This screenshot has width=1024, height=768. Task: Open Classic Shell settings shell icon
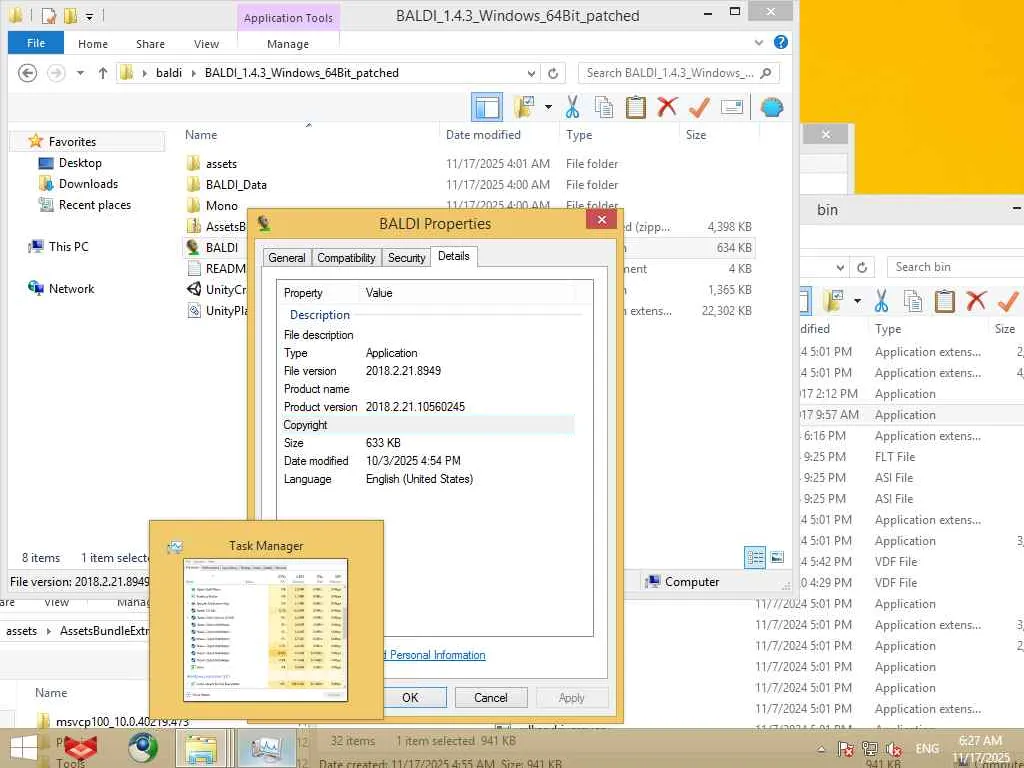[x=771, y=107]
